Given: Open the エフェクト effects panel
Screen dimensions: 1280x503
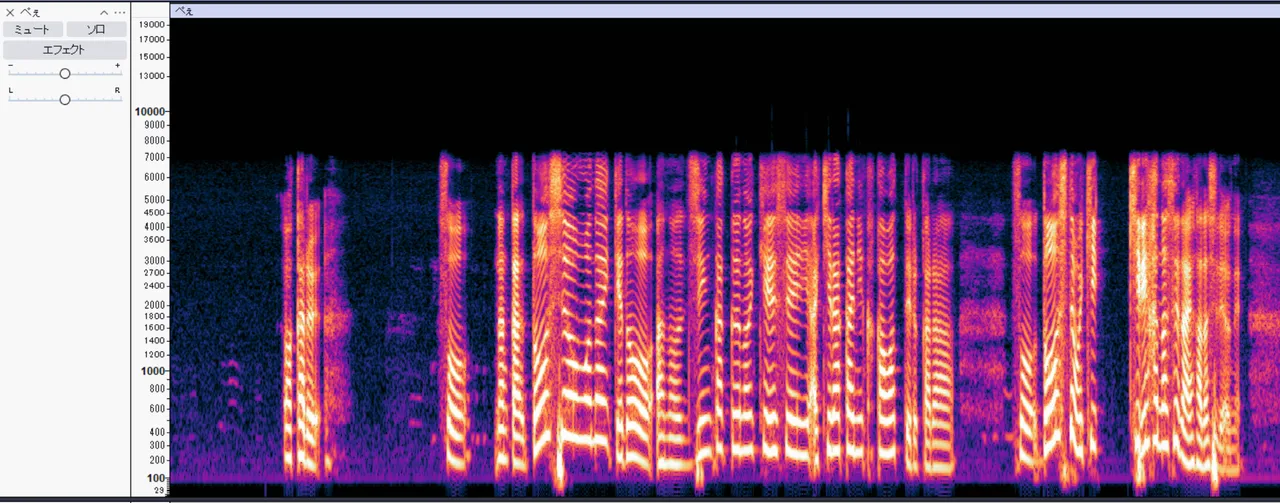Looking at the screenshot, I should click(x=64, y=49).
